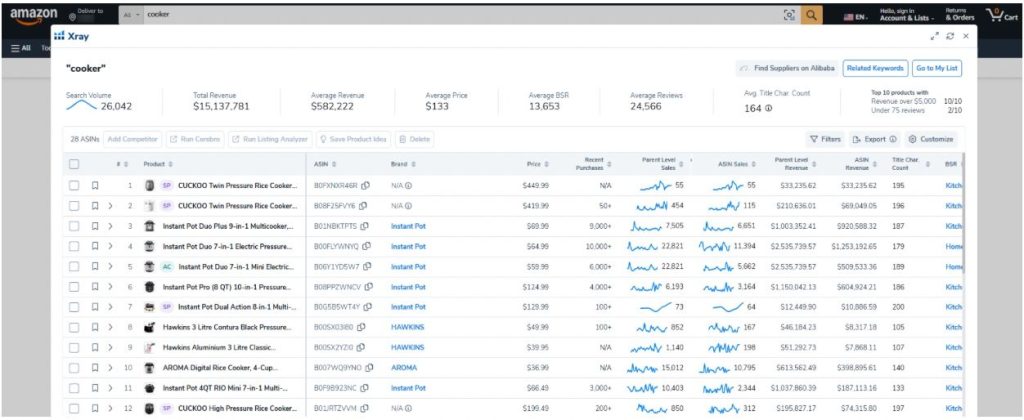This screenshot has height=420, width=1024.
Task: Click the Xray refresh icon
Action: pos(951,37)
